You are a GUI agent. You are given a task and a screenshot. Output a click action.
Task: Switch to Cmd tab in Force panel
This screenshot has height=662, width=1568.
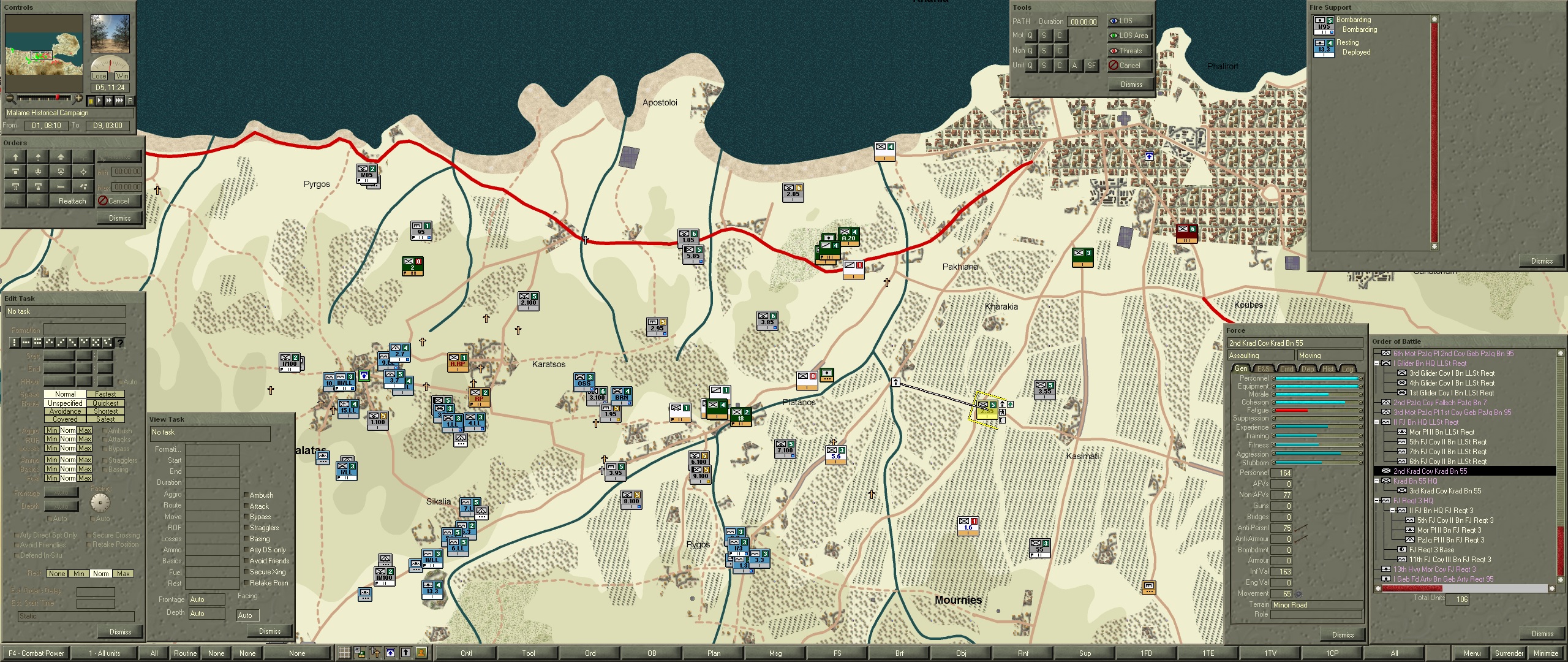1287,368
